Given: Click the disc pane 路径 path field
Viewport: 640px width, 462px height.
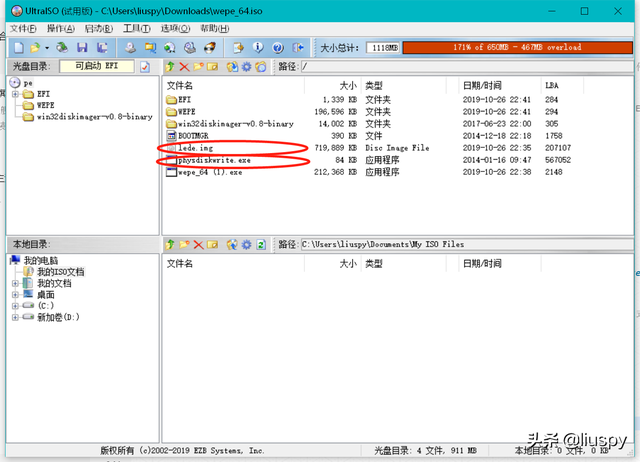Looking at the screenshot, I should pyautogui.click(x=467, y=67).
